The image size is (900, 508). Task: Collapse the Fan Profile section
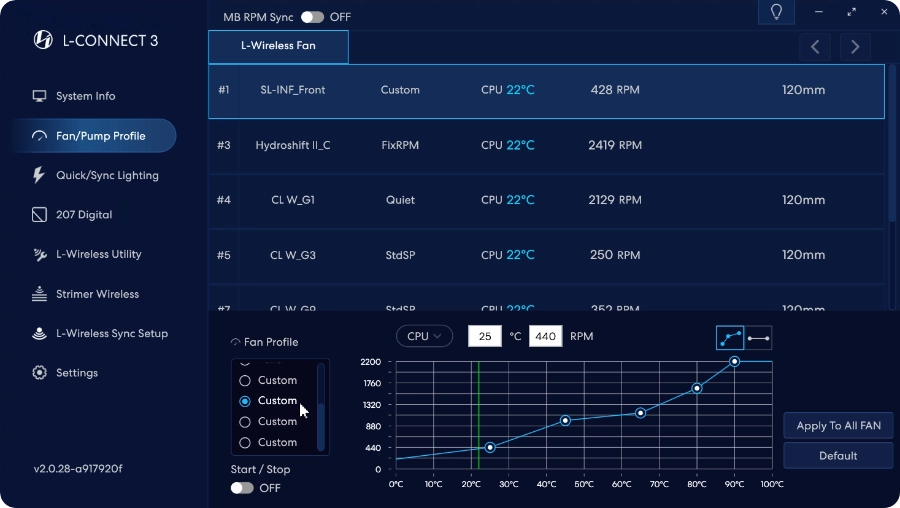click(236, 342)
